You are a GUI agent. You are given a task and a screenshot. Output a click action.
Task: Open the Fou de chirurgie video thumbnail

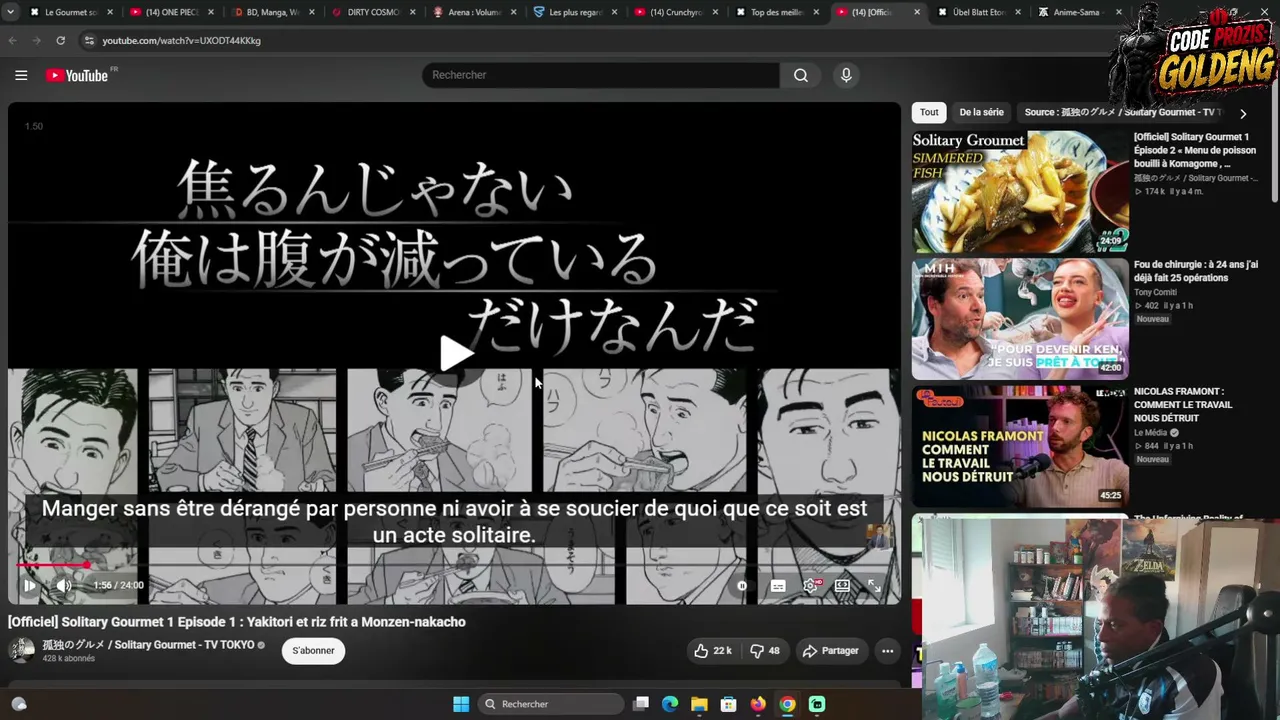(1020, 319)
